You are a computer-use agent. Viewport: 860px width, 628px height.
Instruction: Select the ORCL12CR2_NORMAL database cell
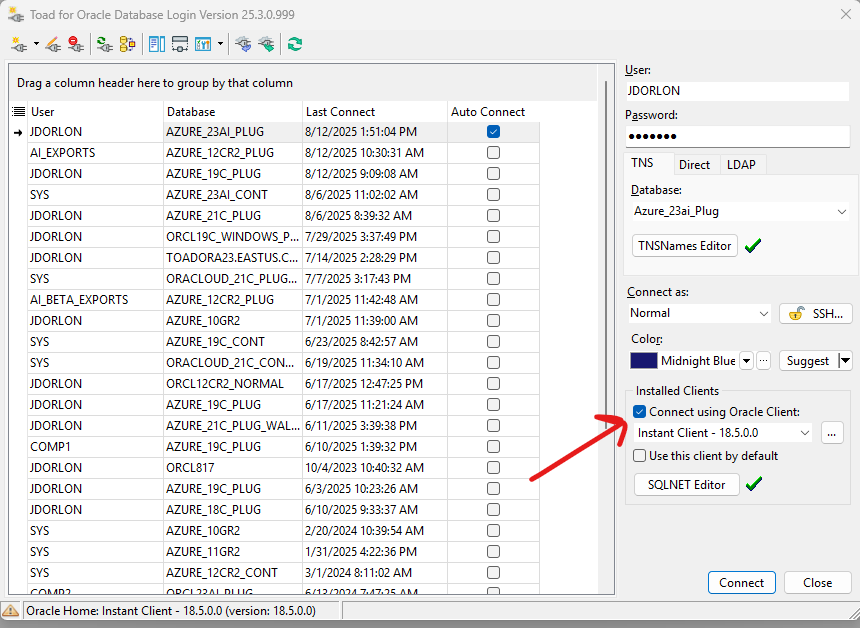[233, 383]
